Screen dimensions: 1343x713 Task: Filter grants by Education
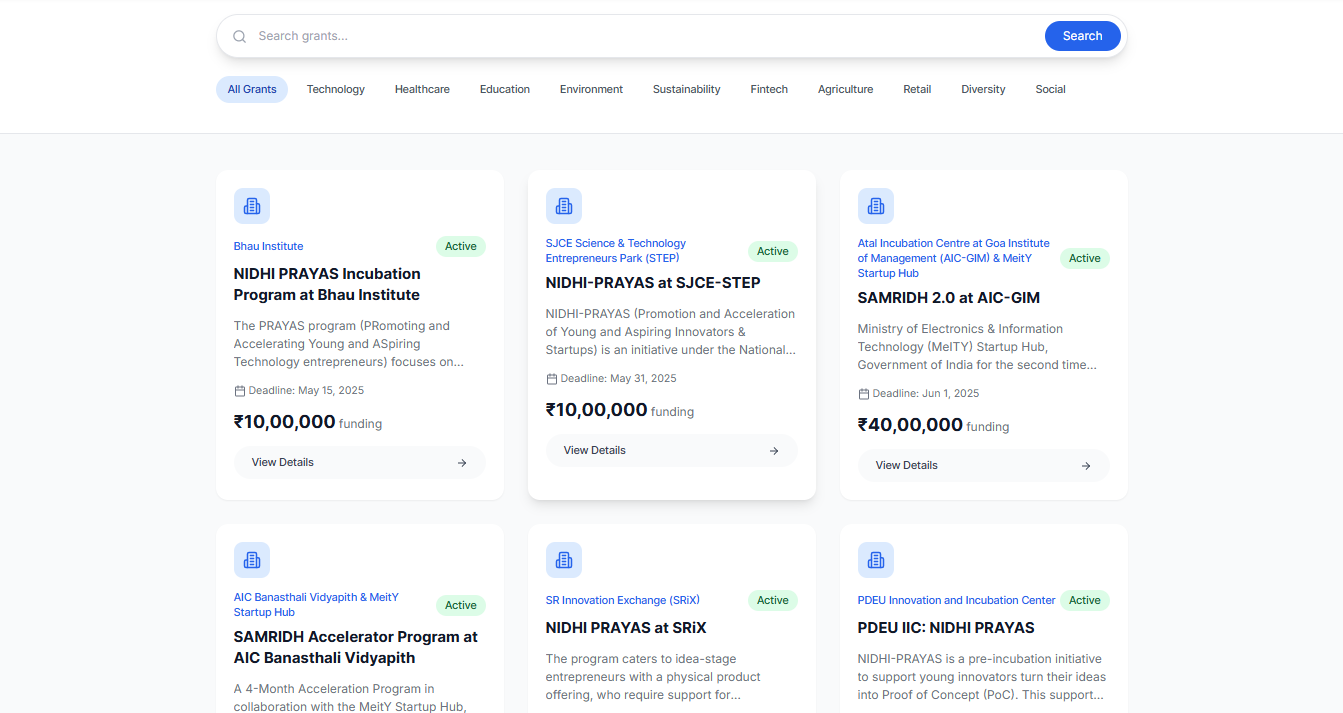click(505, 90)
